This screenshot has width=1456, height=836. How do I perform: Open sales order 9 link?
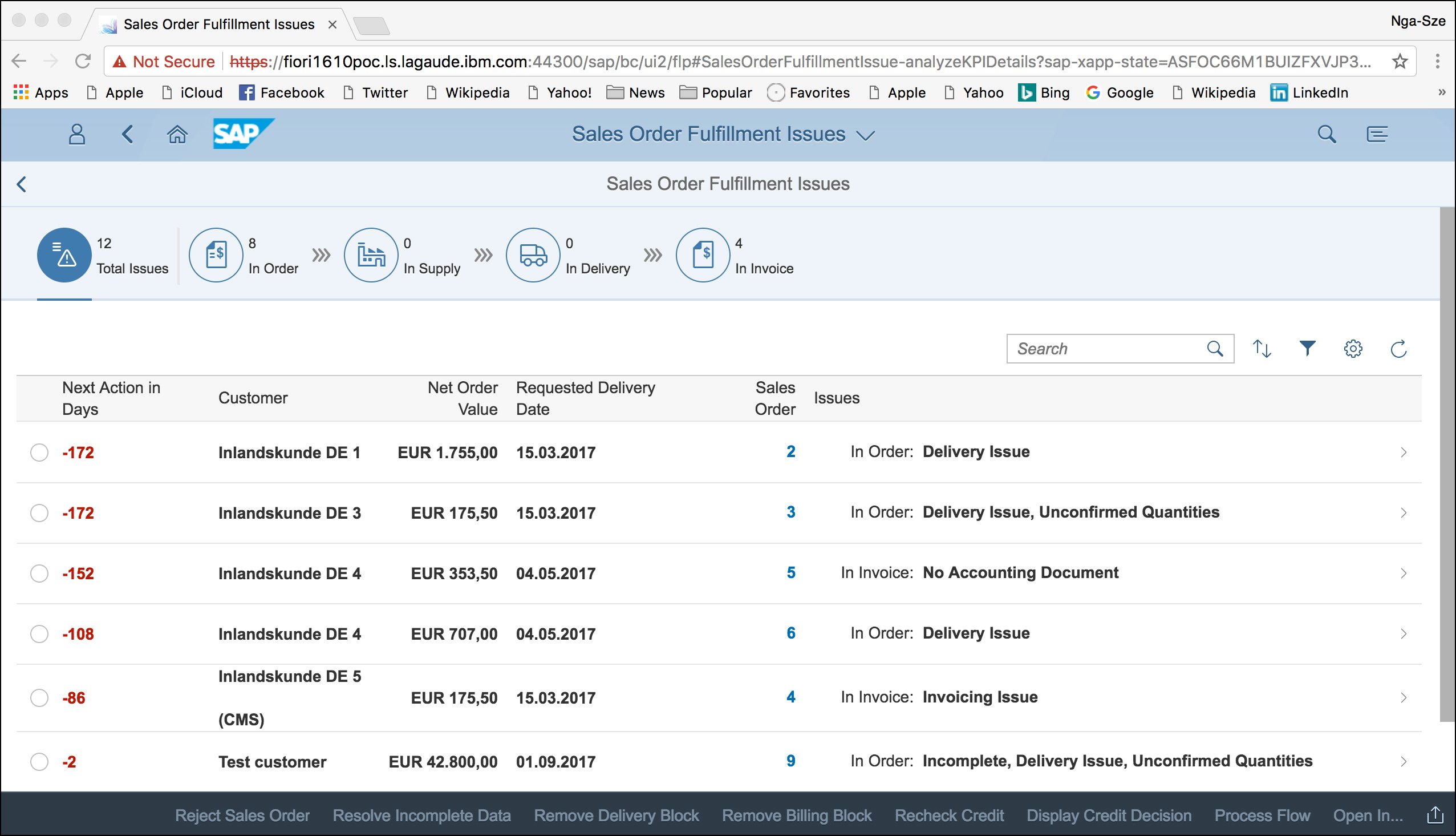coord(790,762)
